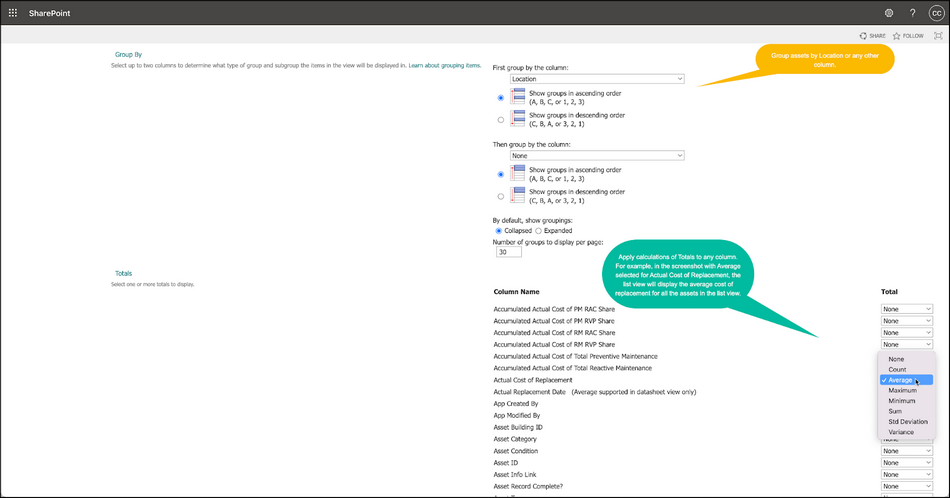Click the Group By section heading
950x498 pixels.
click(x=128, y=55)
